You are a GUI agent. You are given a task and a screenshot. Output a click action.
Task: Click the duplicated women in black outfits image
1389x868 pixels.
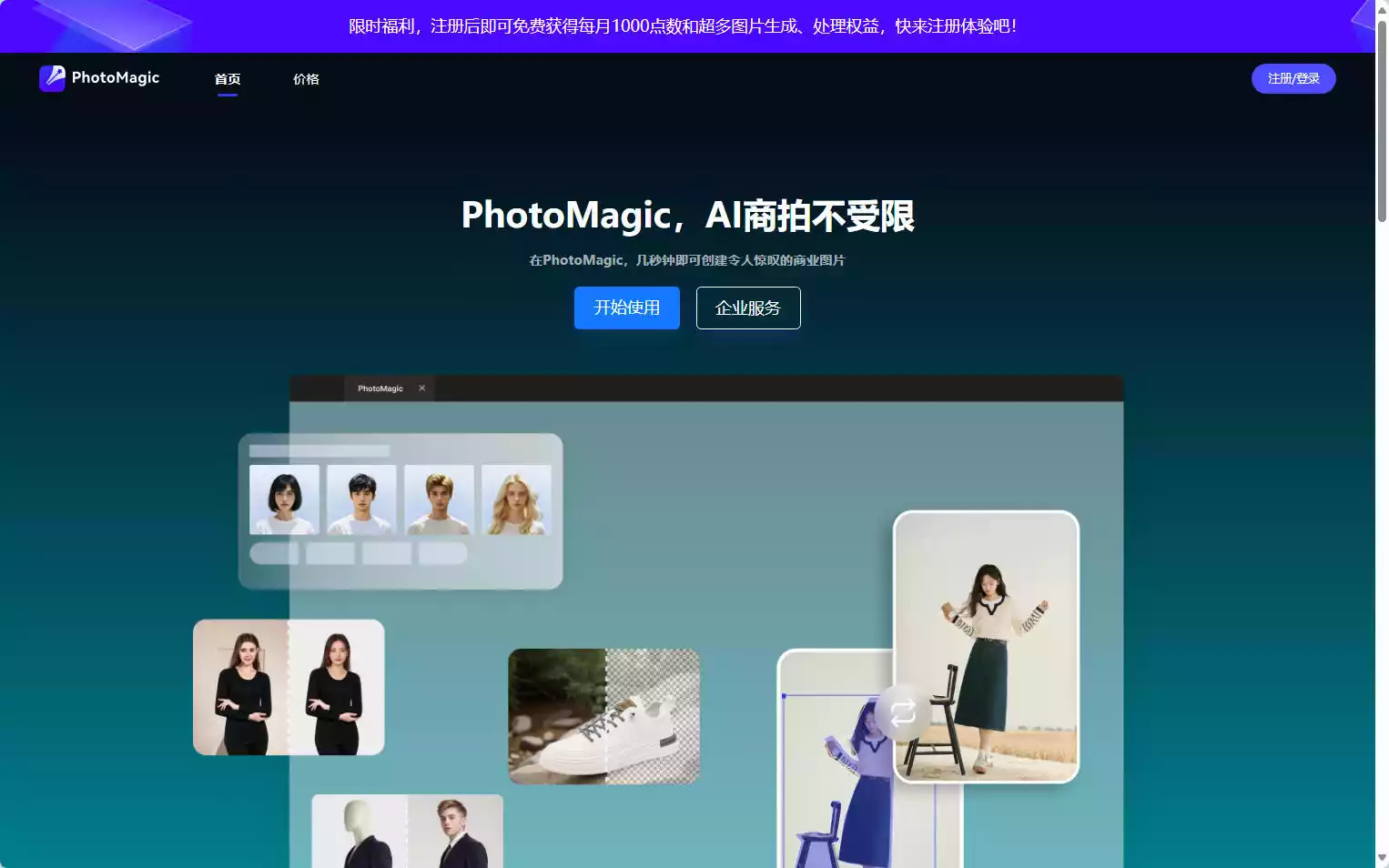[289, 686]
